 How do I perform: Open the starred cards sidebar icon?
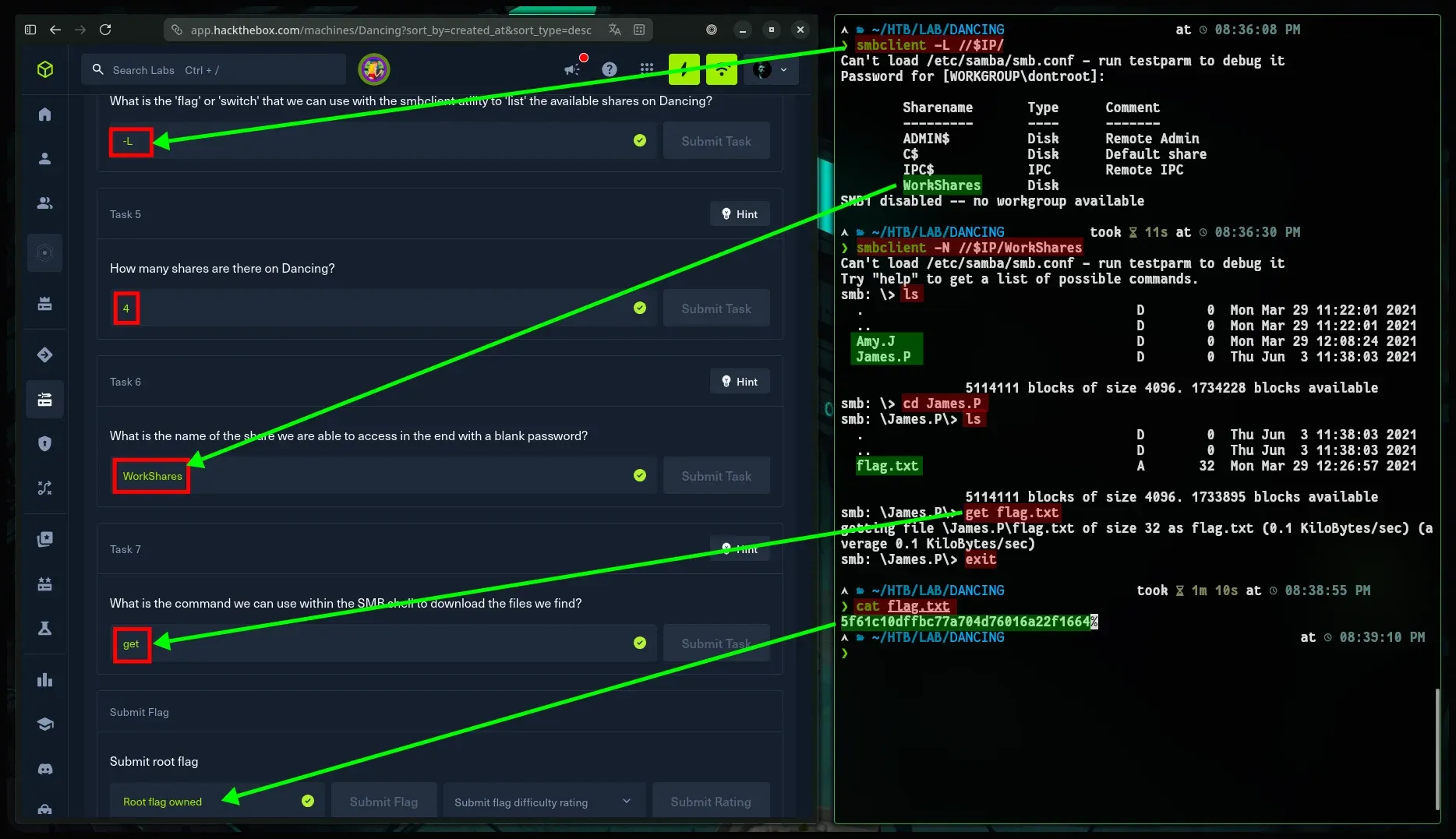45,539
